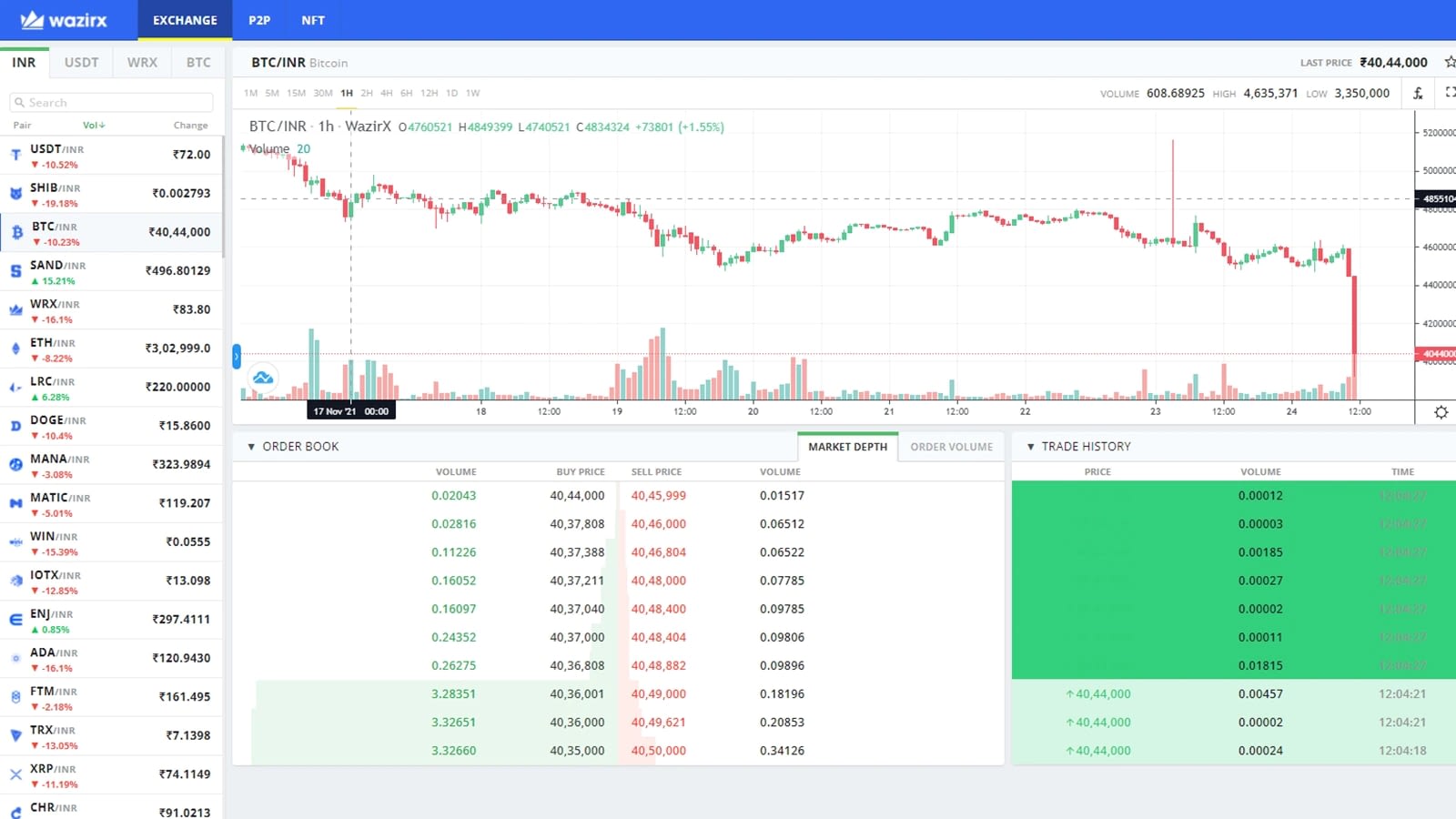Set chart interval to 1H

tap(347, 93)
